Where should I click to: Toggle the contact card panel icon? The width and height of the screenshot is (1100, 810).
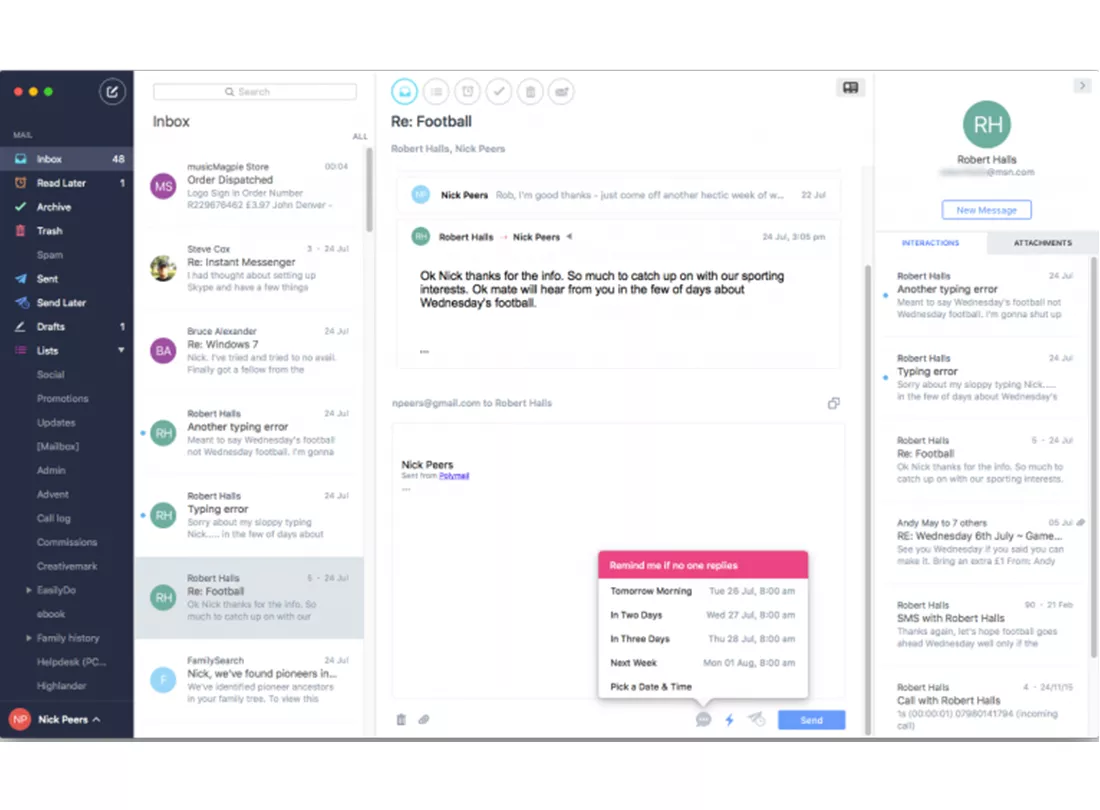[850, 87]
